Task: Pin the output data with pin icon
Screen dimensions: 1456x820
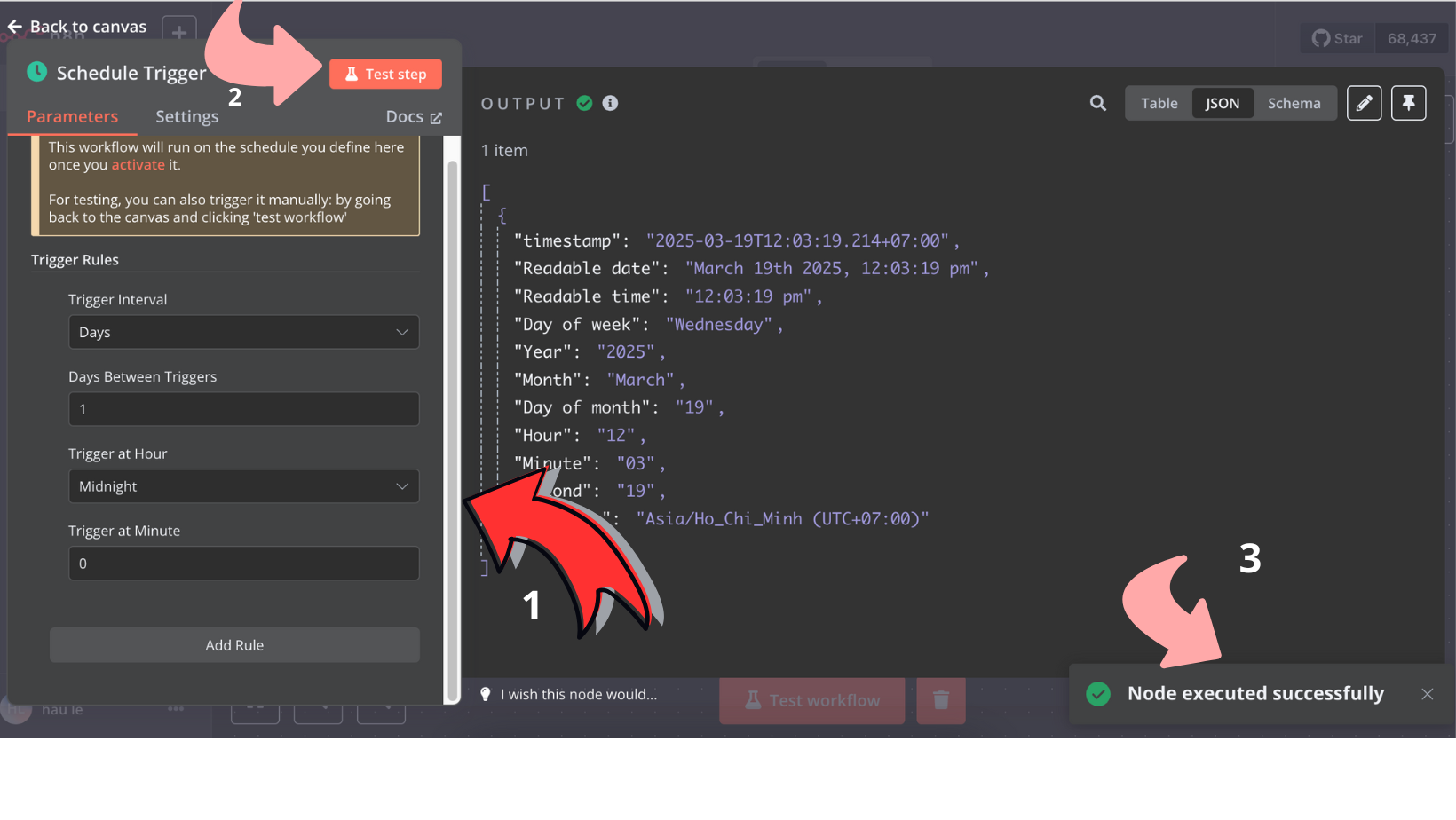Action: (x=1409, y=103)
